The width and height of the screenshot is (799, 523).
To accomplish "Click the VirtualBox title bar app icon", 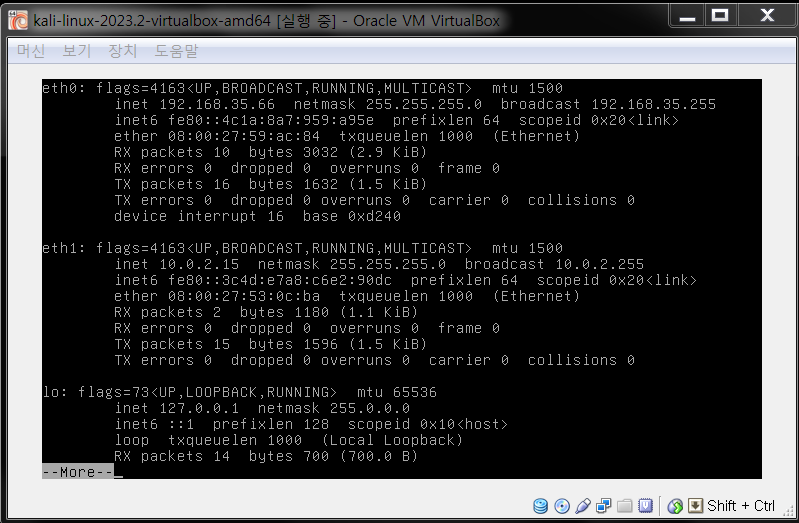I will tap(18, 20).
